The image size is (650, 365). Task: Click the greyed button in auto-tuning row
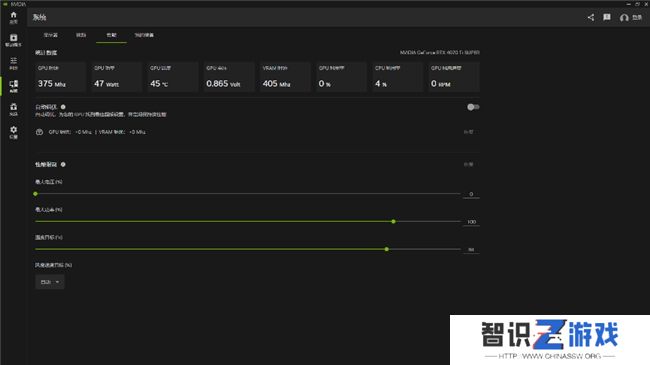(x=468, y=132)
